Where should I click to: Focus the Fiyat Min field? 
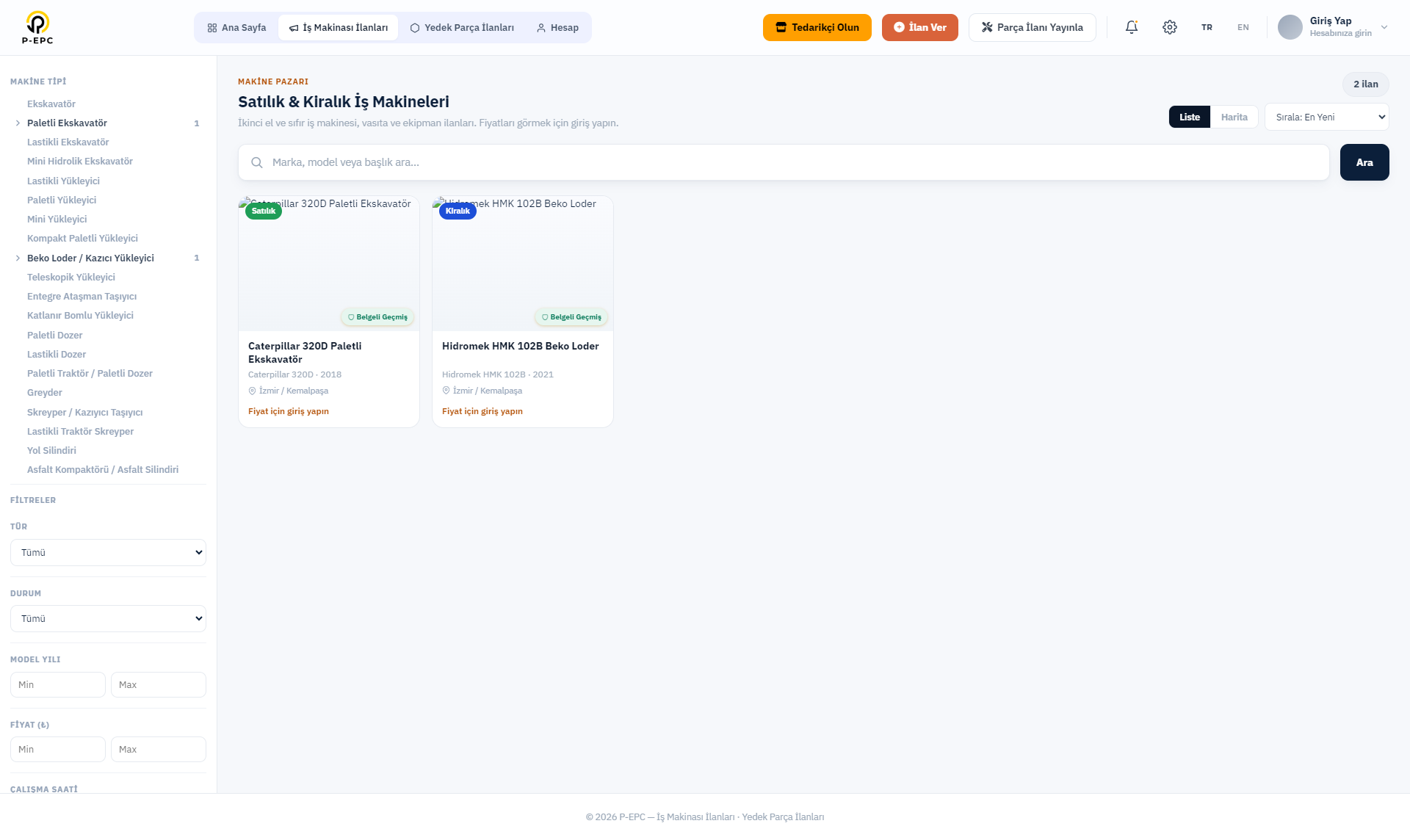(x=58, y=749)
